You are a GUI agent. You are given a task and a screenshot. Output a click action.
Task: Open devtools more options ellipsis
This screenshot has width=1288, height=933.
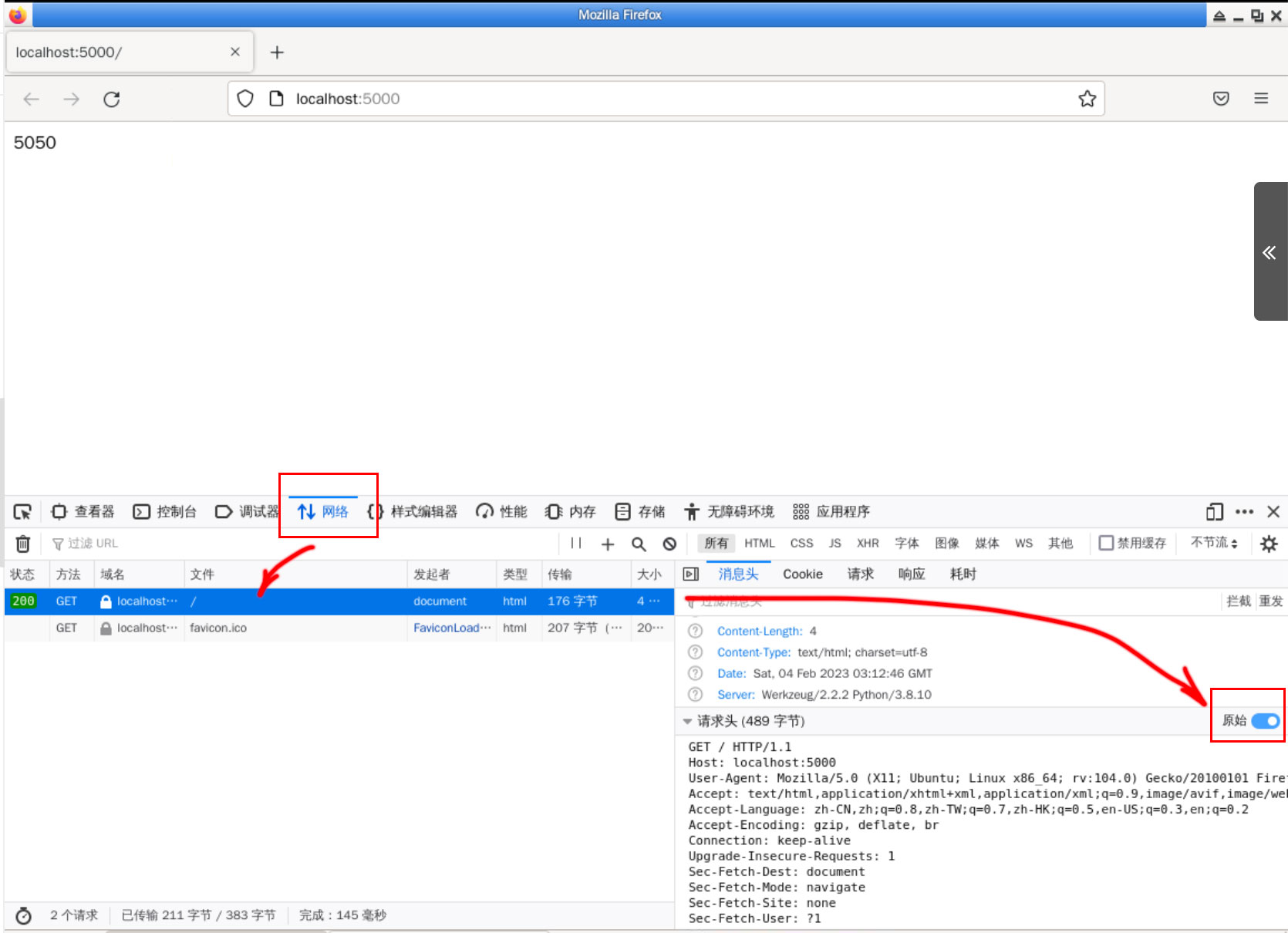[1244, 512]
